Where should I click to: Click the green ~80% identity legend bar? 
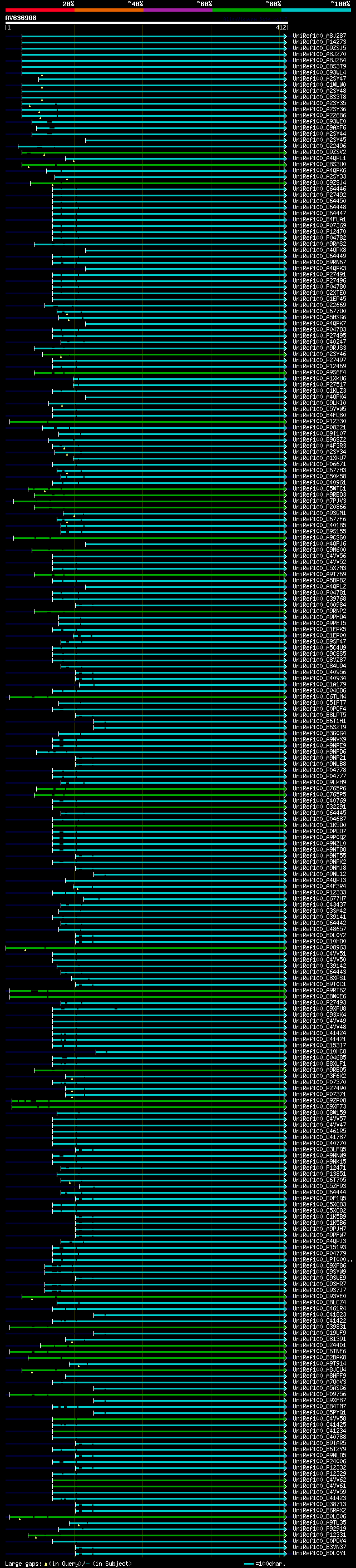[247, 11]
